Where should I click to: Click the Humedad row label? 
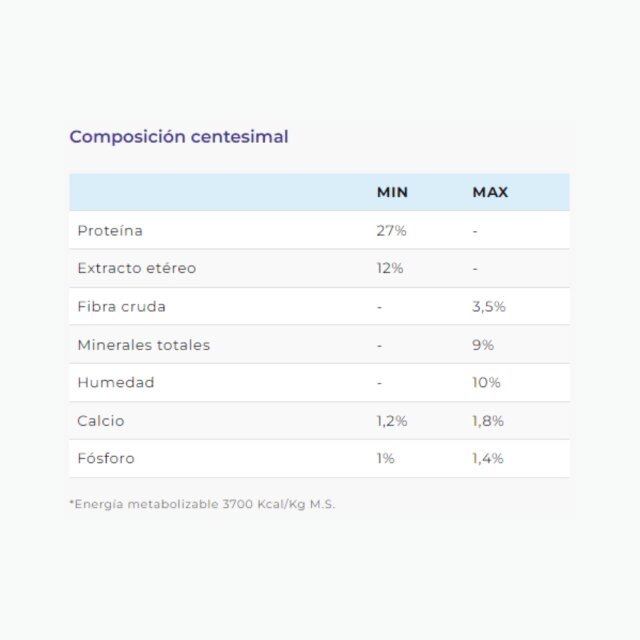[116, 382]
